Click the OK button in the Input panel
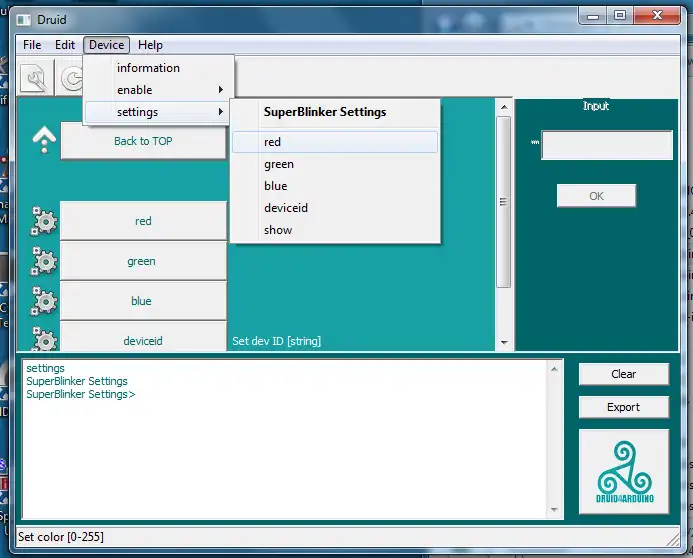693x558 pixels. point(596,196)
